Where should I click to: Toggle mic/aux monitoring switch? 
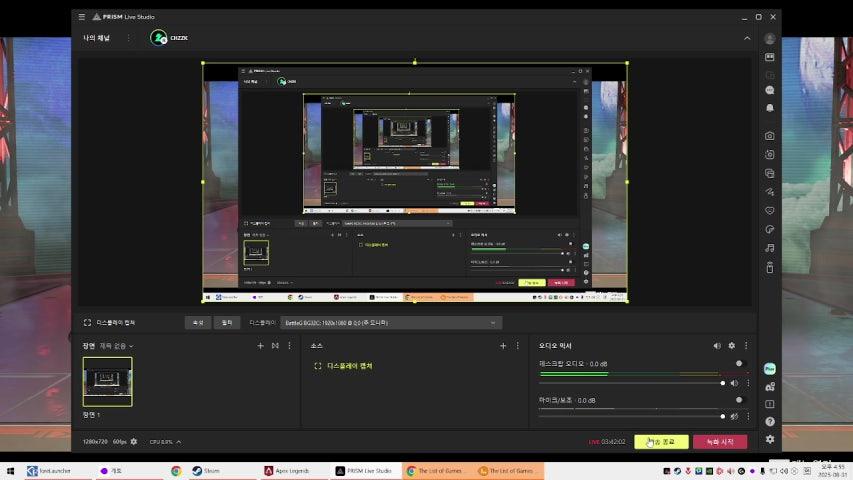(x=738, y=400)
